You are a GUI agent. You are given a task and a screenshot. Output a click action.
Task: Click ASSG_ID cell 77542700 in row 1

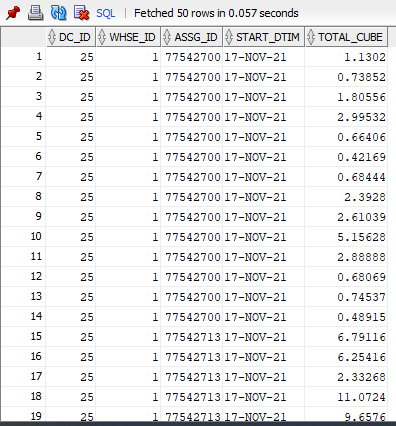coord(192,57)
